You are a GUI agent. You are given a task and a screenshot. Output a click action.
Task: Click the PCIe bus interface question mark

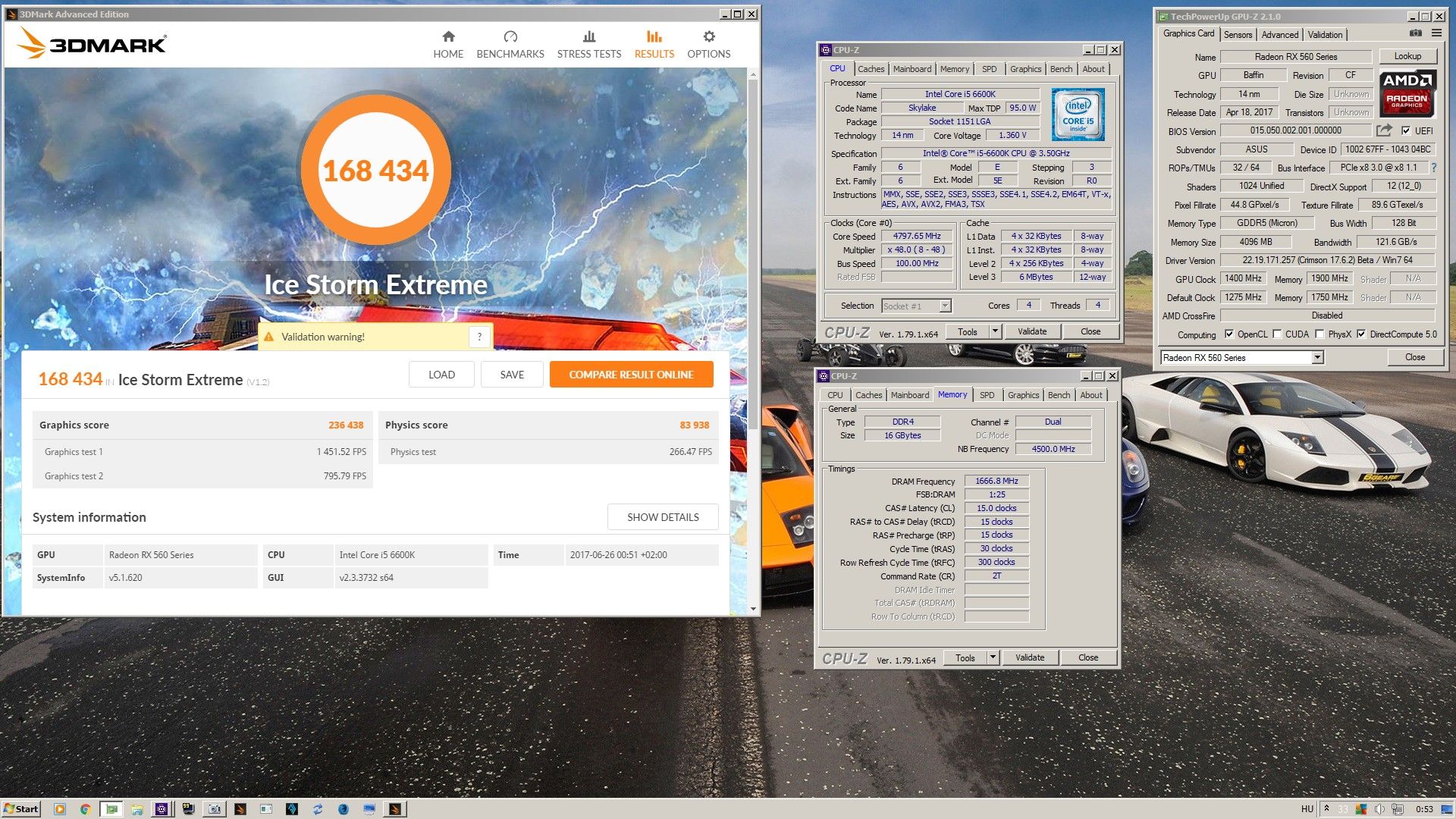(x=1433, y=168)
